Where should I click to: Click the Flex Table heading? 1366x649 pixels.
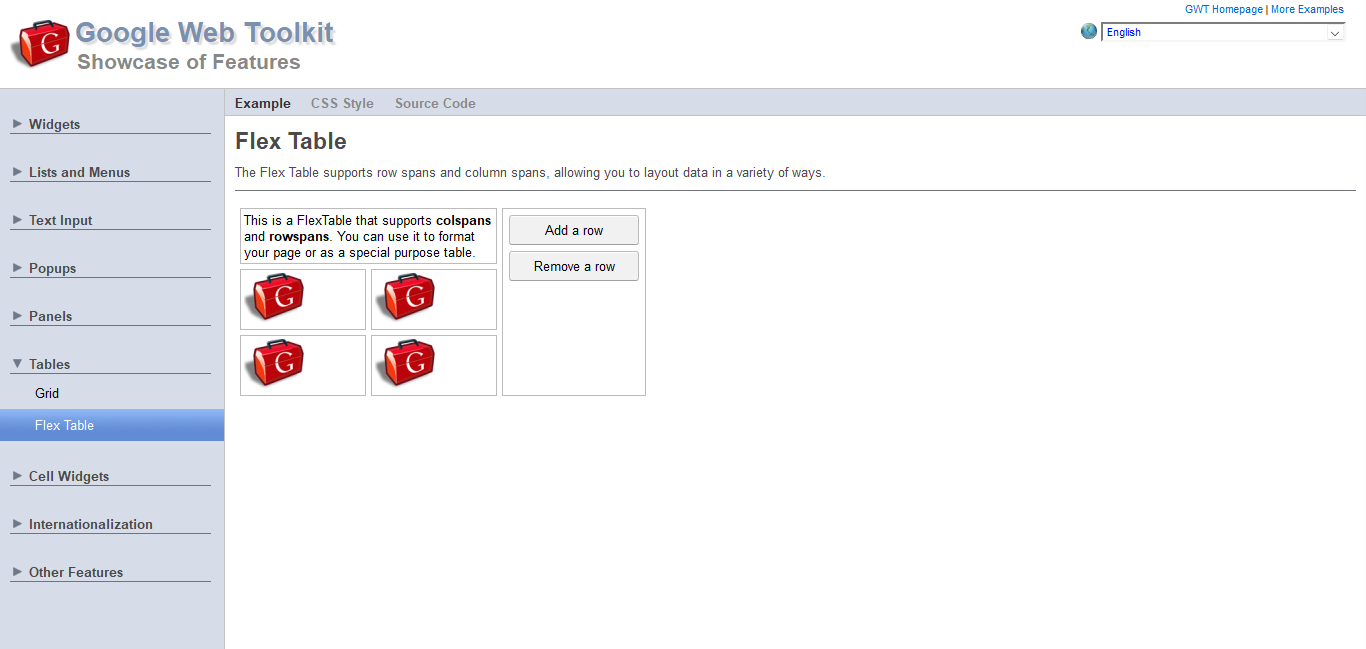pos(291,141)
